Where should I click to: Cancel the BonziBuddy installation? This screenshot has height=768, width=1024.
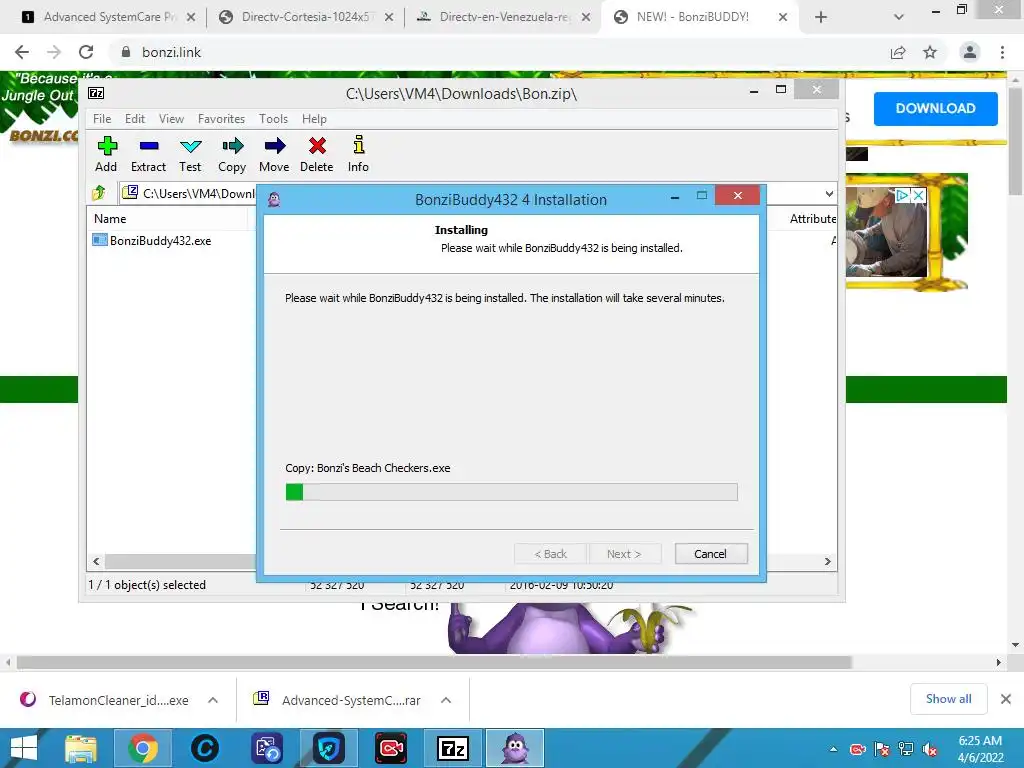[x=711, y=554]
